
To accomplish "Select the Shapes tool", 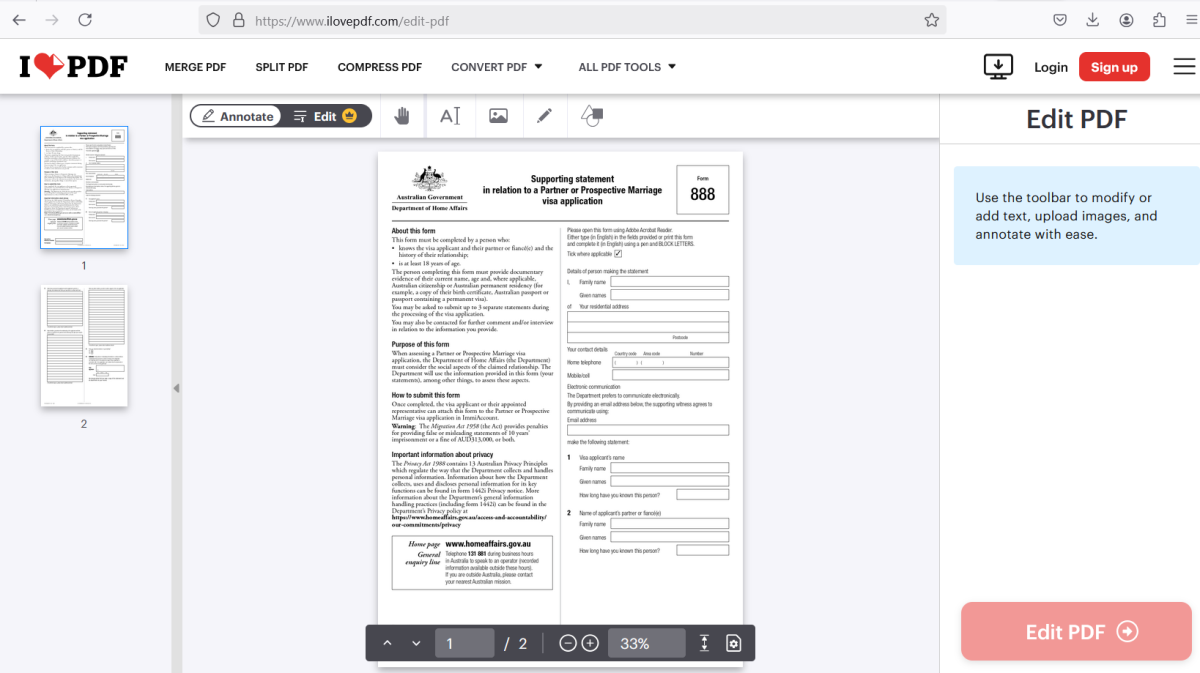I will click(x=591, y=115).
